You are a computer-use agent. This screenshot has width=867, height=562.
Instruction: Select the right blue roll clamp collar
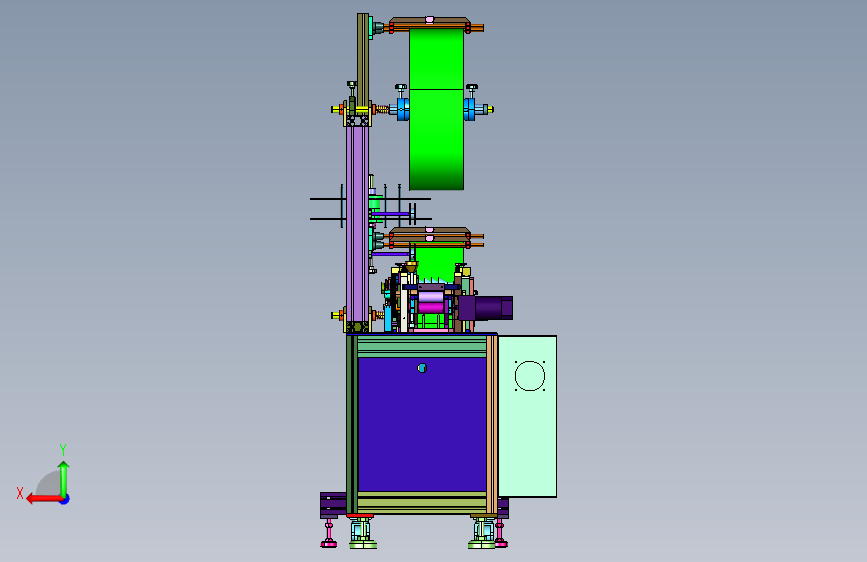point(469,109)
